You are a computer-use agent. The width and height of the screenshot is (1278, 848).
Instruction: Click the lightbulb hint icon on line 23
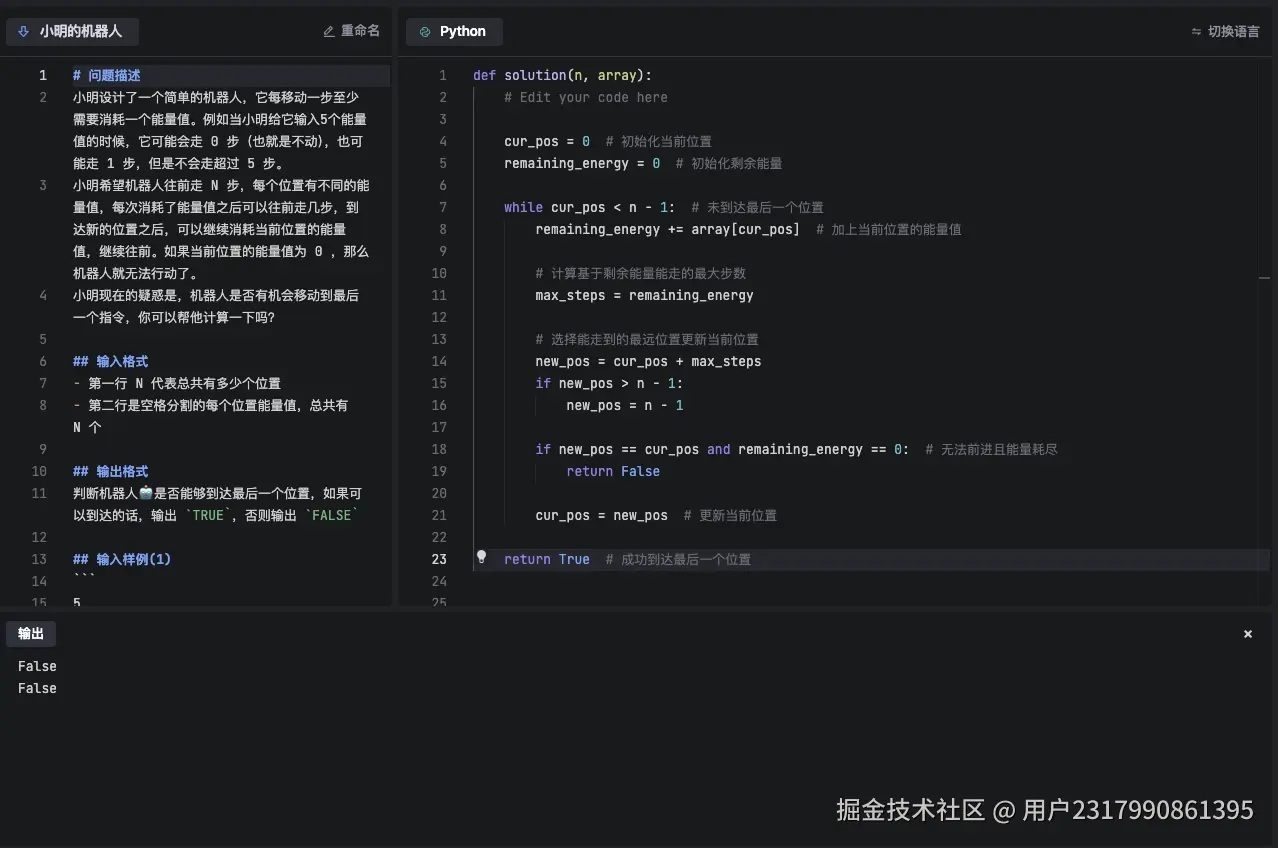point(481,558)
